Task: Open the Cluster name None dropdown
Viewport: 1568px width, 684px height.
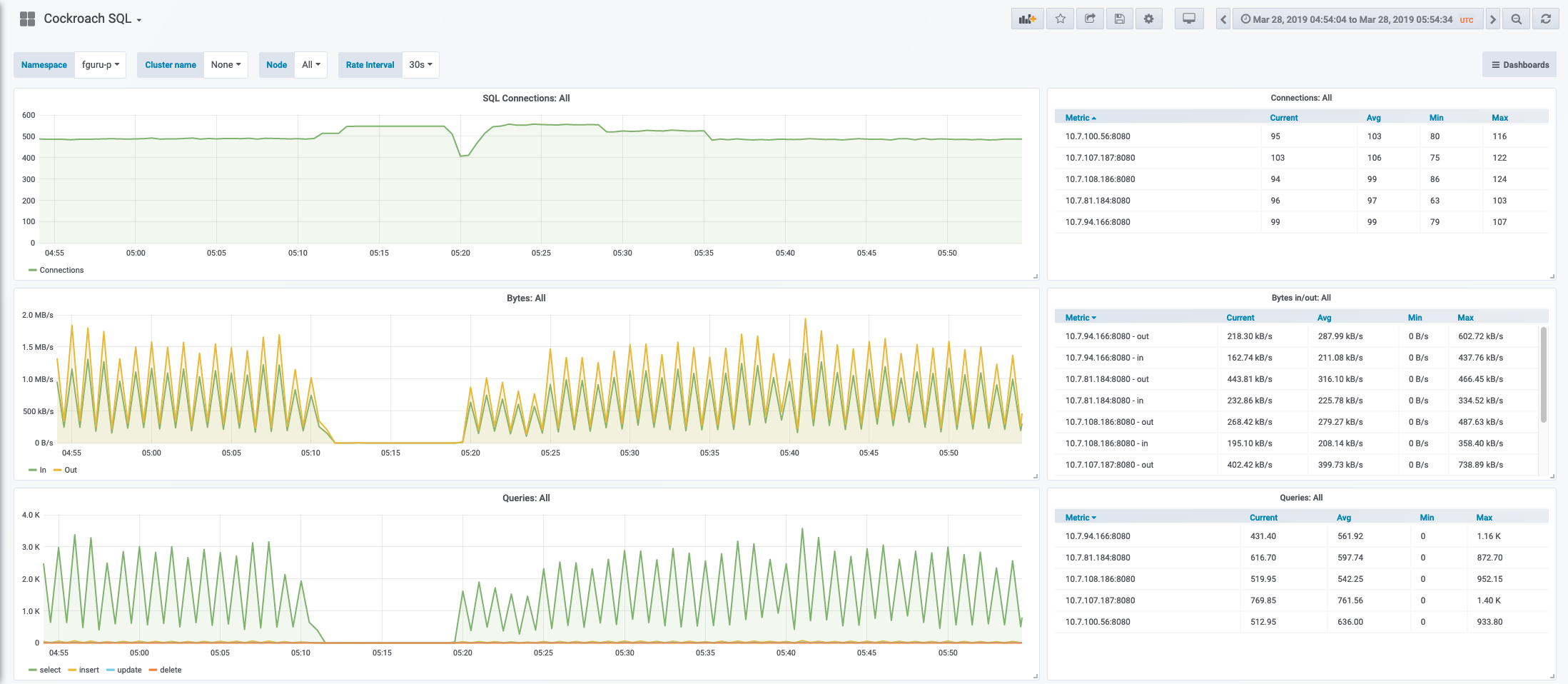Action: coord(226,65)
